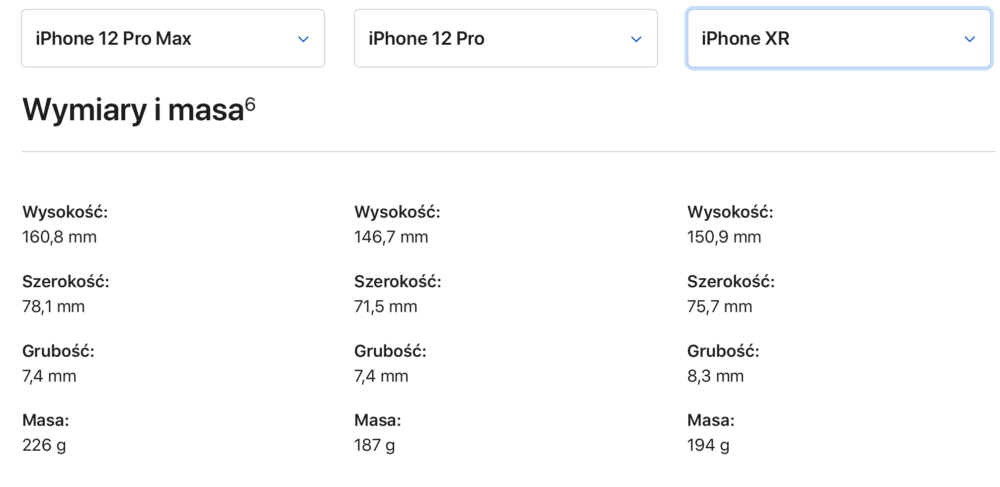Click the Masa label in iPhone XR column
1000x487 pixels.
pos(710,421)
